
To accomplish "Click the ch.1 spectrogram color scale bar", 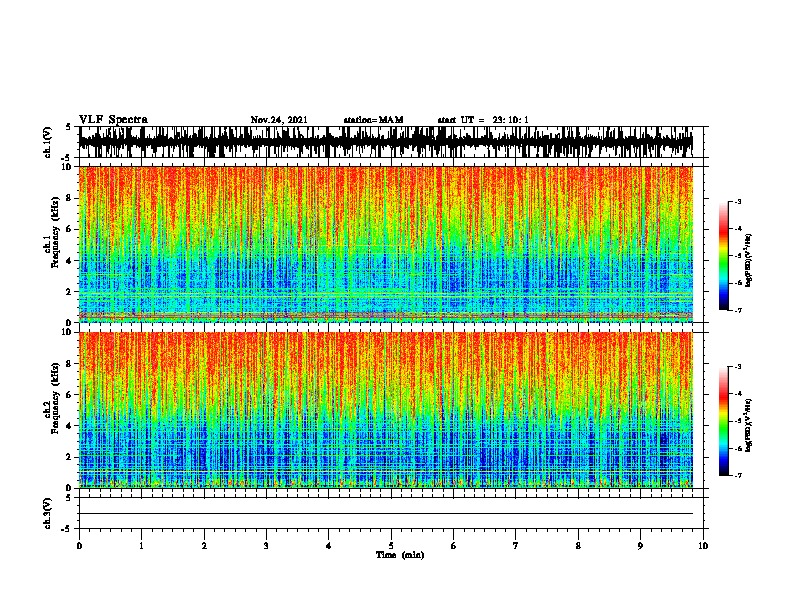I will coord(724,256).
